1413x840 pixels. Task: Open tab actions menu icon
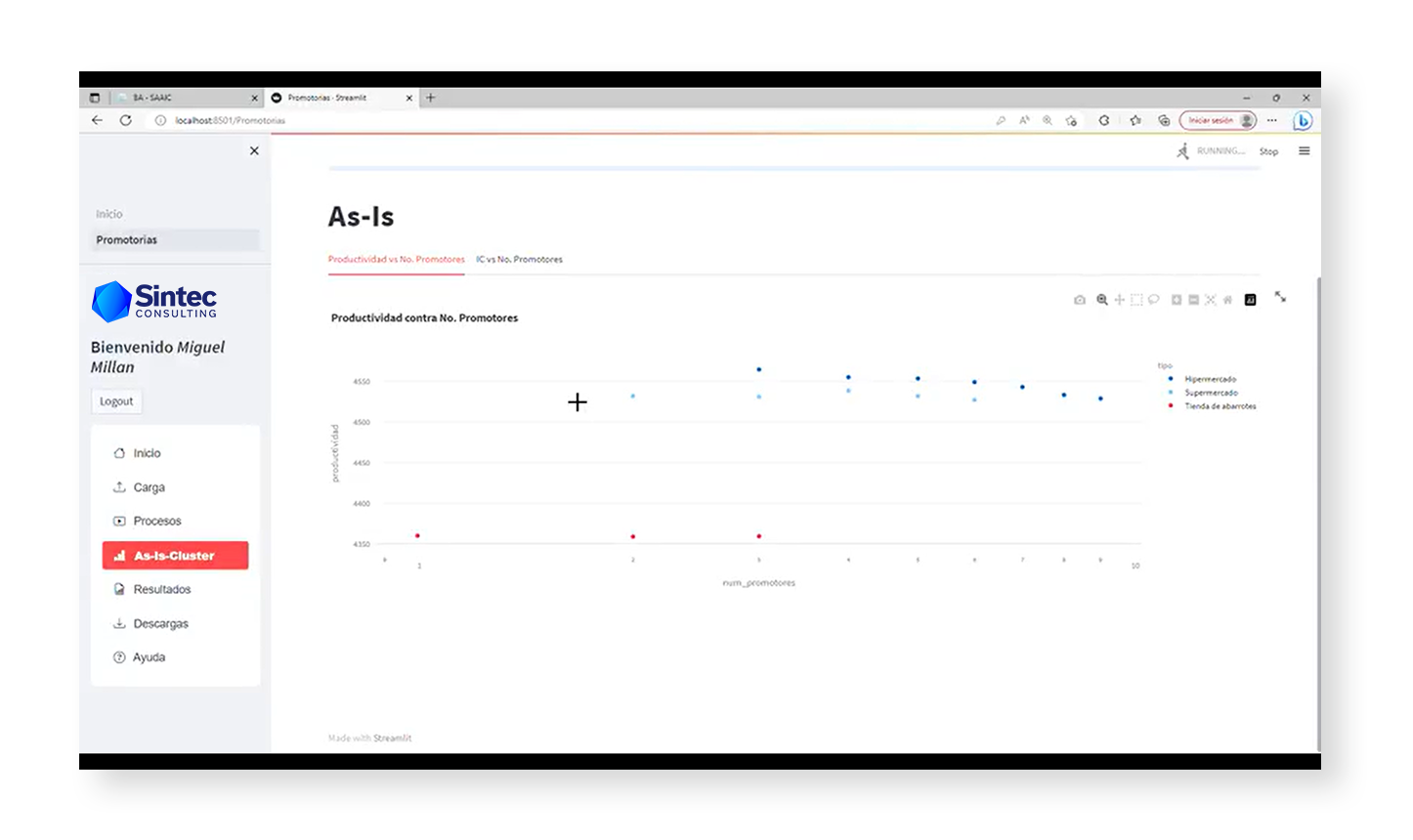pyautogui.click(x=95, y=98)
